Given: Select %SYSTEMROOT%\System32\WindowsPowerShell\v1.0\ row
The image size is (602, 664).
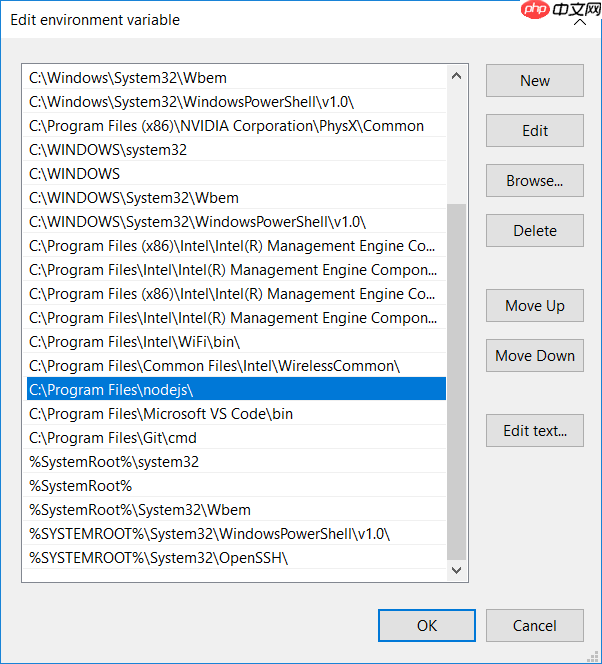Looking at the screenshot, I should pyautogui.click(x=236, y=534).
